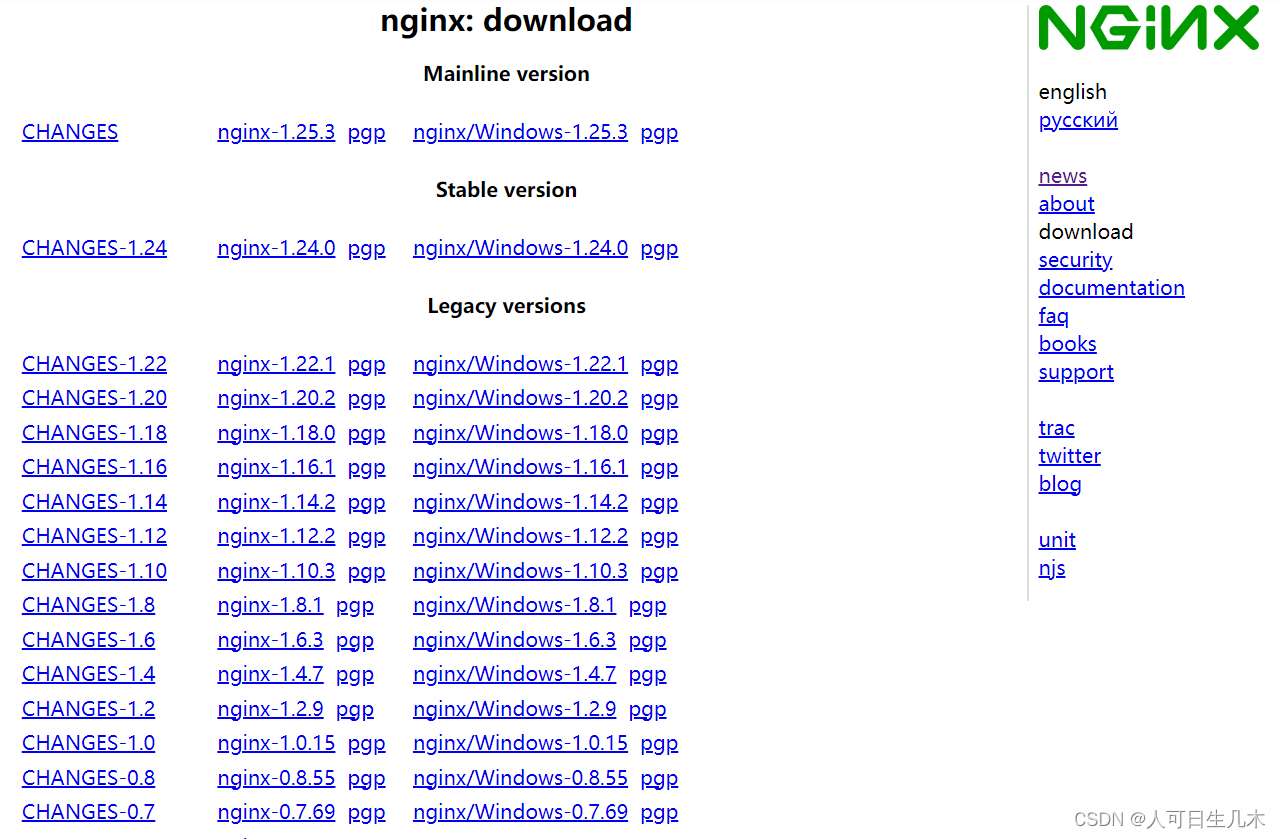
Task: Click the NGINX logo
Action: pyautogui.click(x=1148, y=28)
